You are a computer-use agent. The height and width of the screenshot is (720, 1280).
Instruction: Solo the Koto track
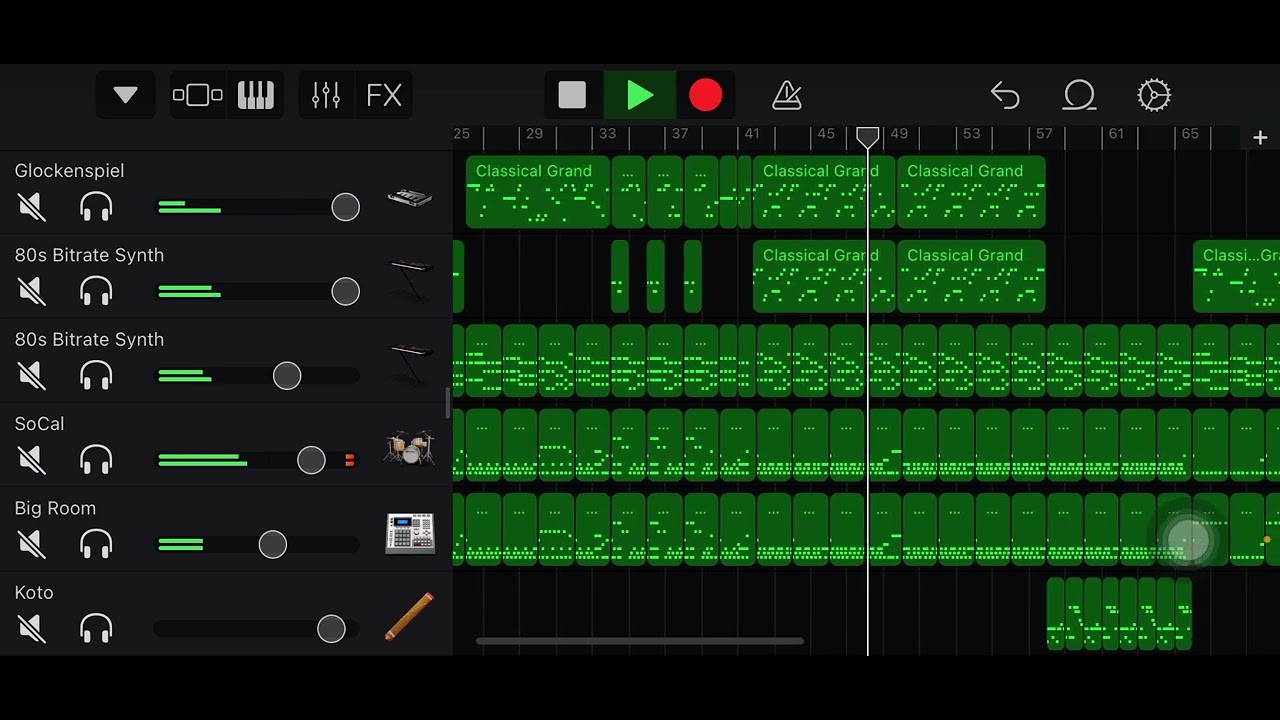pyautogui.click(x=96, y=628)
